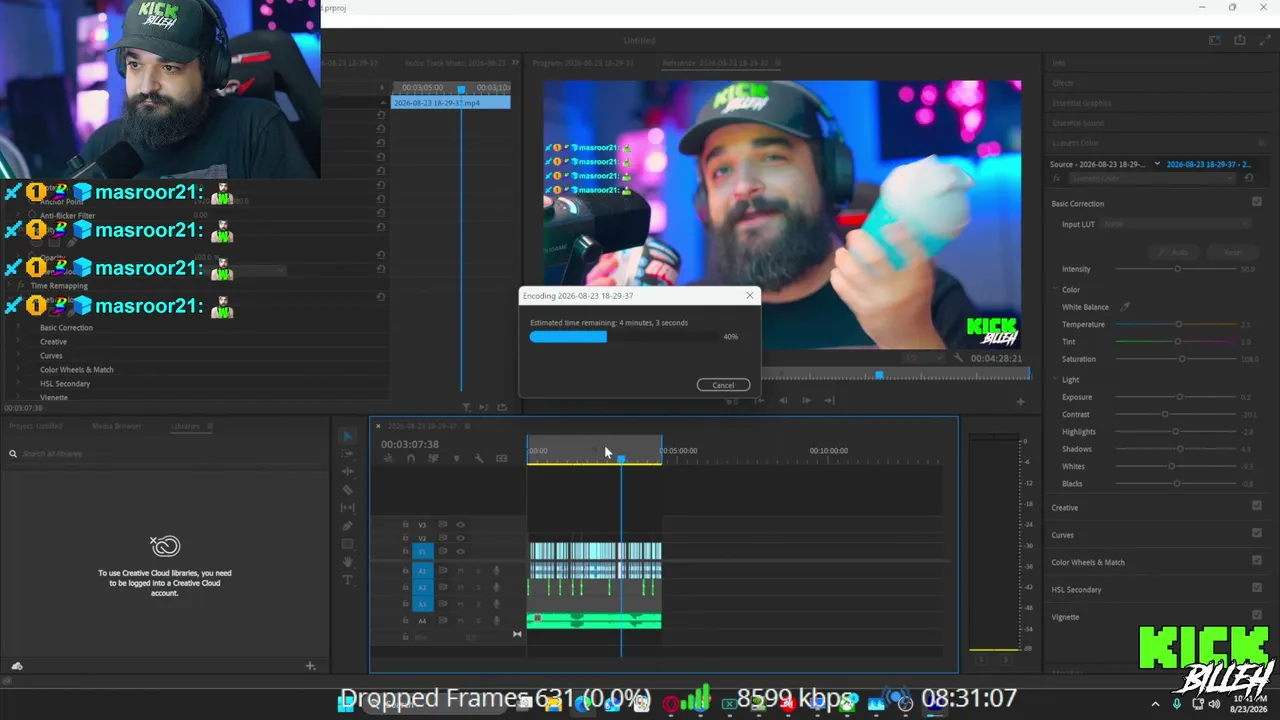Toggle Linked Selection in timeline header
This screenshot has height=720, width=1280.
[x=433, y=458]
